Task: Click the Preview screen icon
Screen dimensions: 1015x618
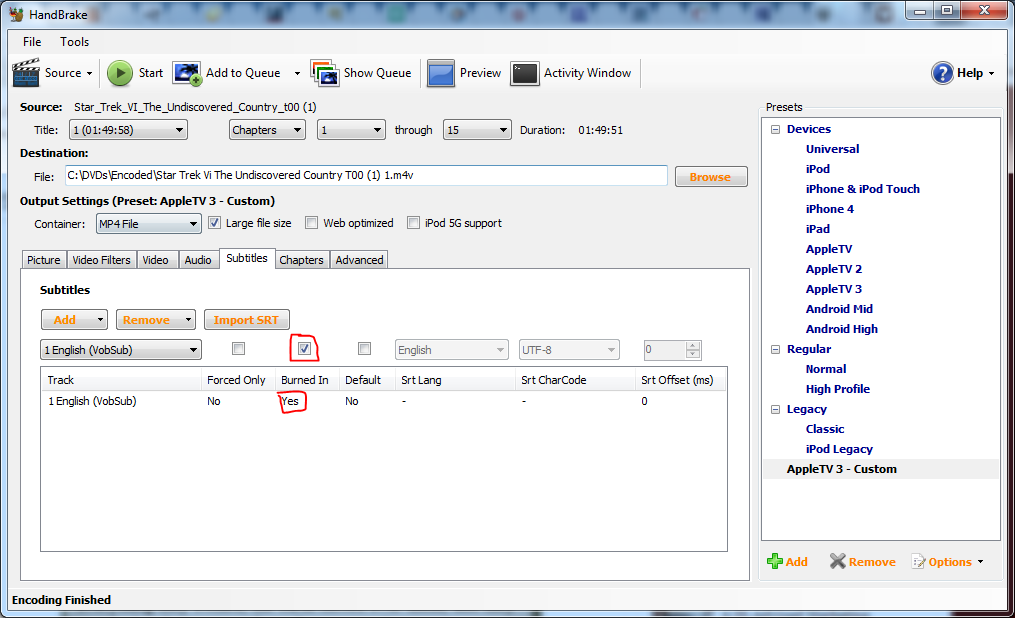Action: (x=441, y=73)
